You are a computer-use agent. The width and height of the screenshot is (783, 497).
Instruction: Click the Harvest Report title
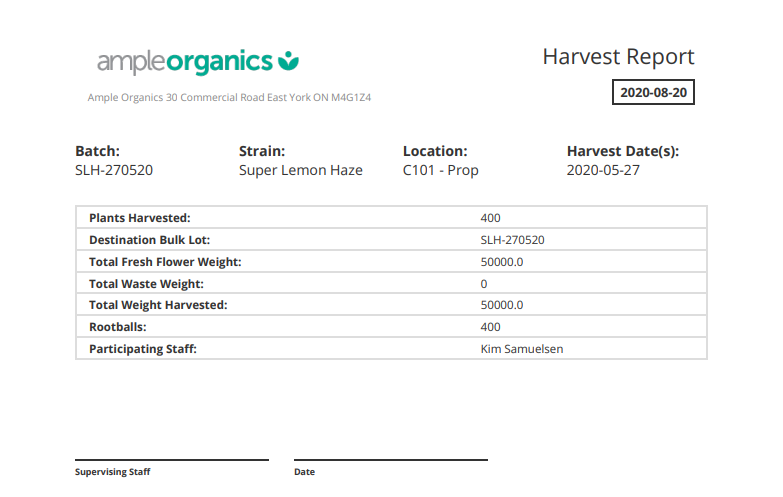pyautogui.click(x=618, y=56)
